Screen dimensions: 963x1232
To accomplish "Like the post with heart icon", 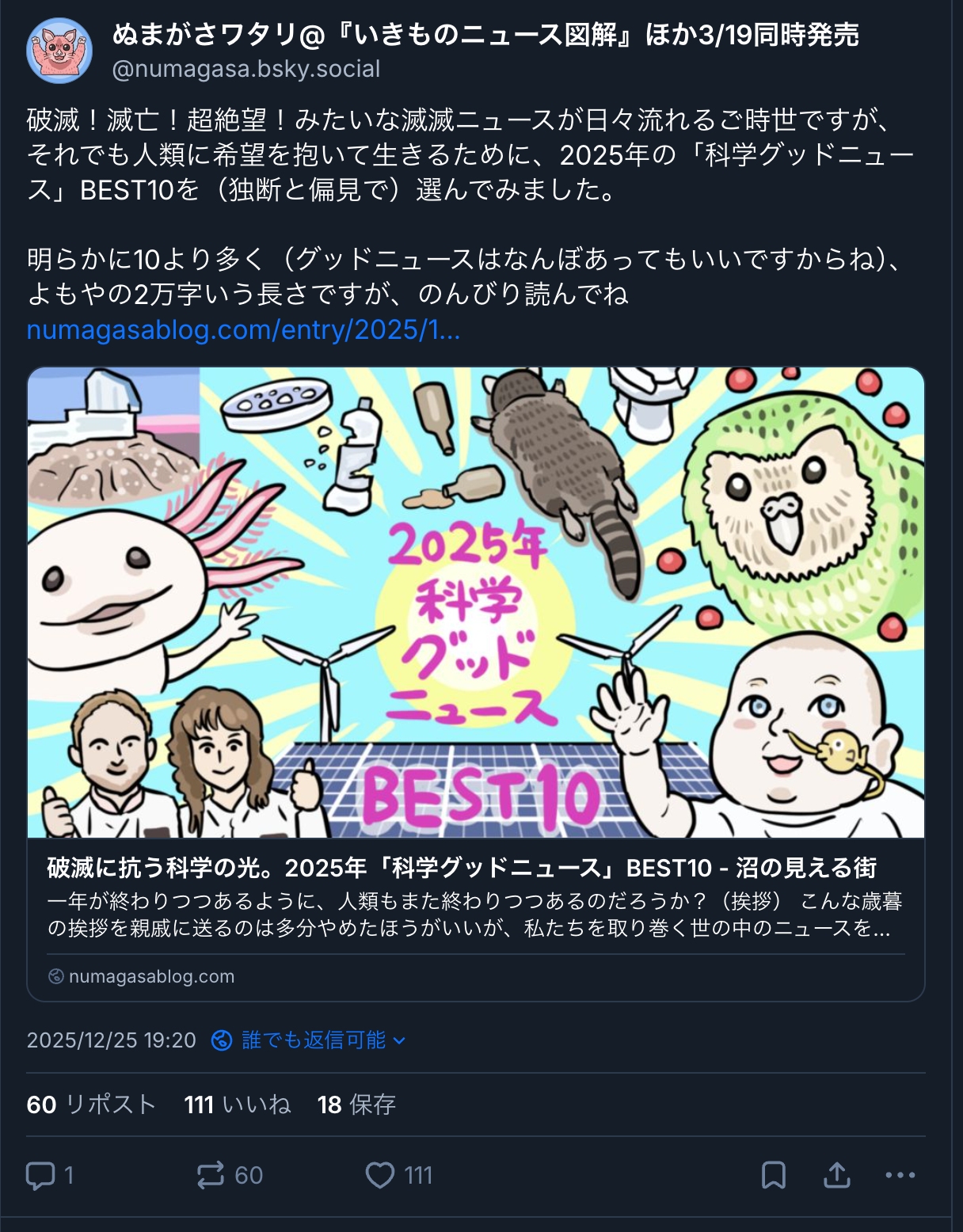I will coord(380,1175).
